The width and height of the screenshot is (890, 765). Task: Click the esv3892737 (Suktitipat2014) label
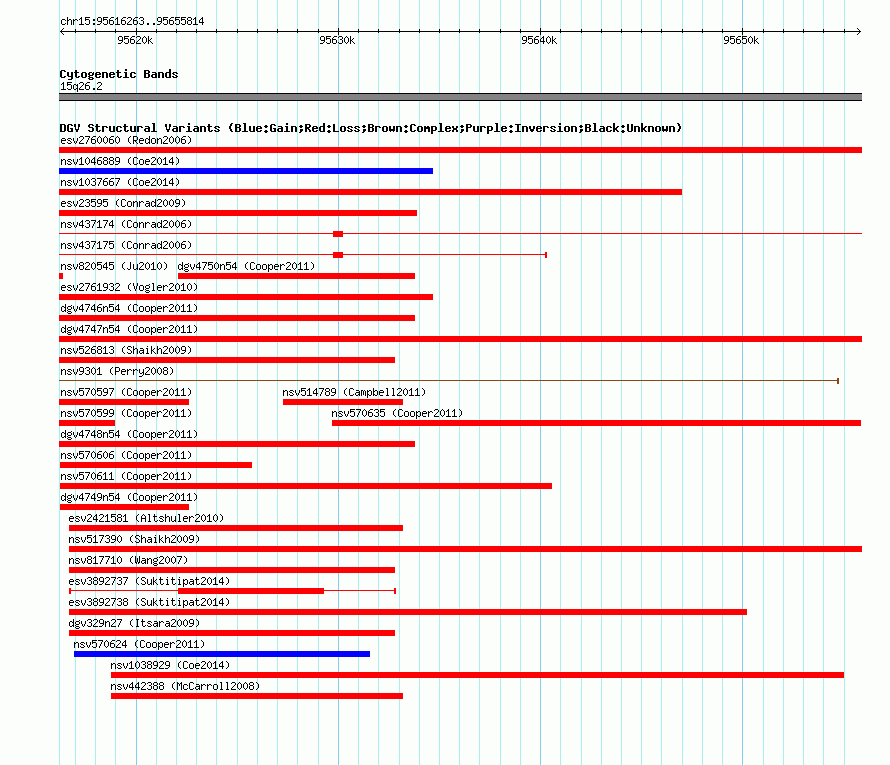click(x=149, y=581)
